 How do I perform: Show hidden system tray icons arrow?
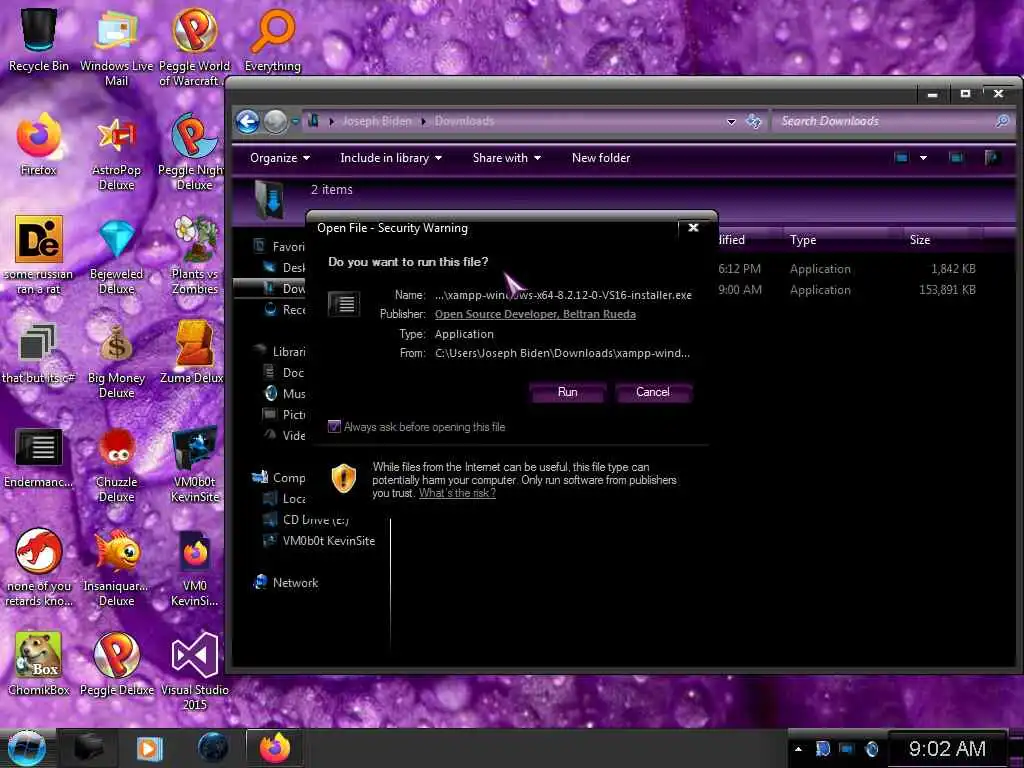(798, 749)
